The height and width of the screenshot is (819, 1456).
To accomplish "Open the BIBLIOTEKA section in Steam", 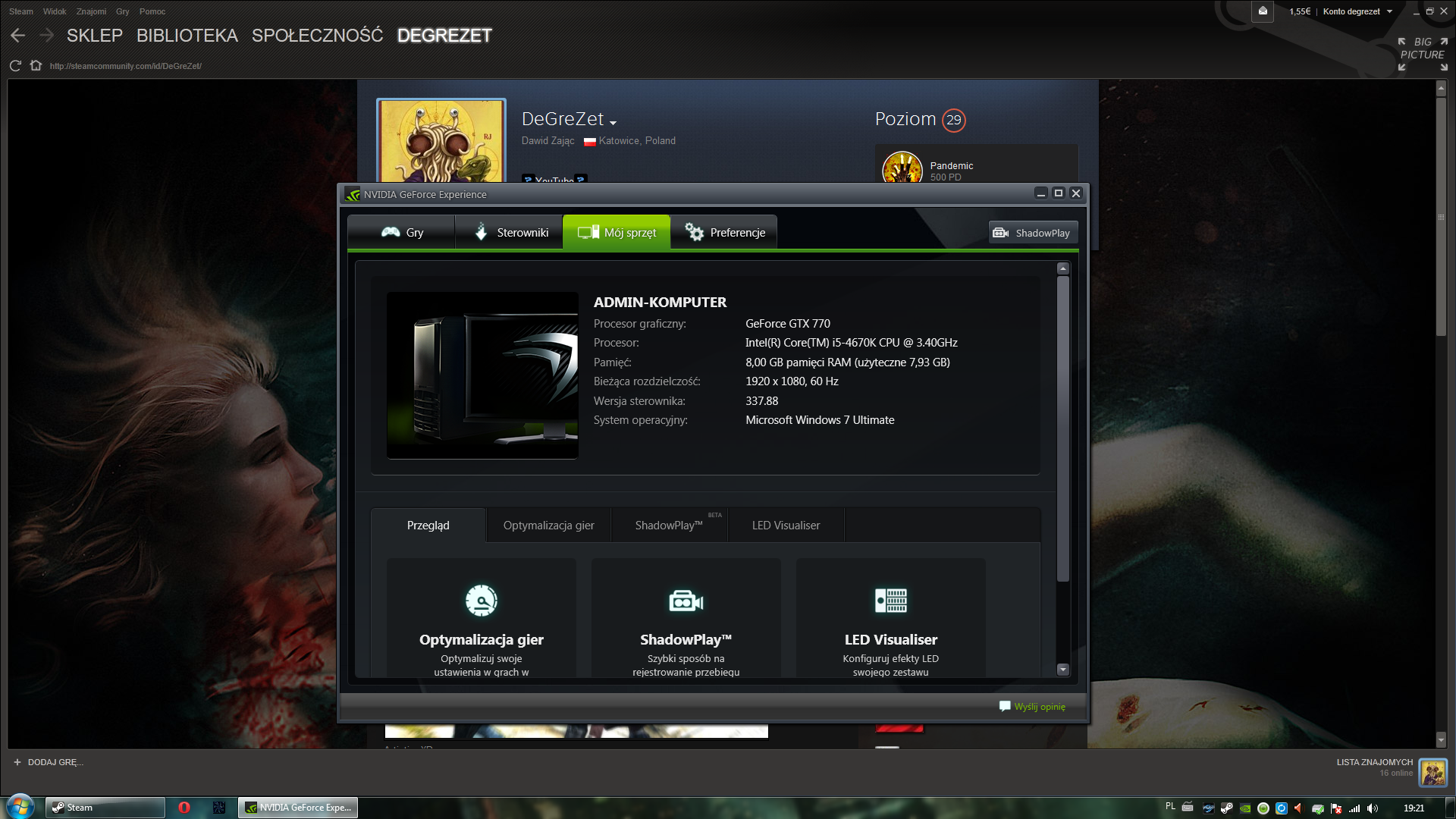I will (187, 36).
